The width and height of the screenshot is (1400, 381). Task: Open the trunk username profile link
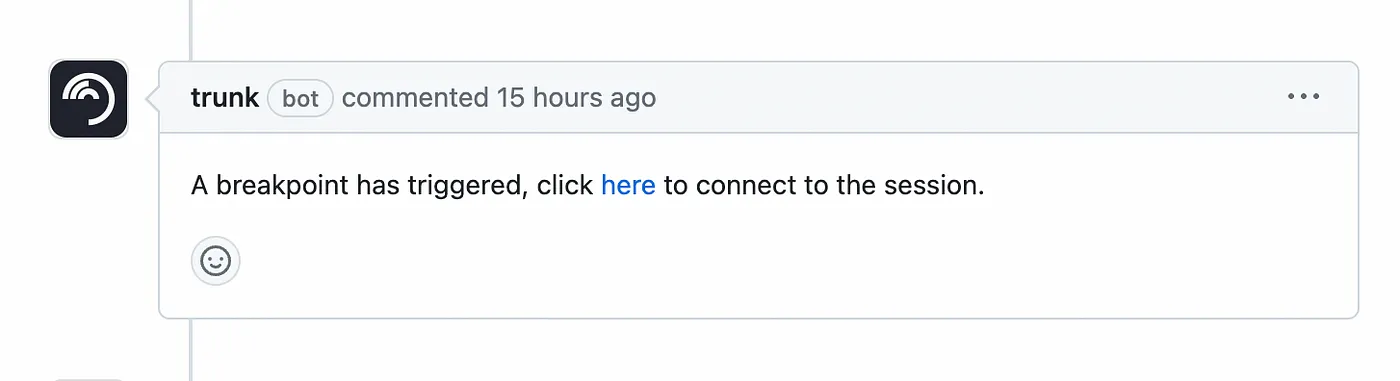coord(225,98)
